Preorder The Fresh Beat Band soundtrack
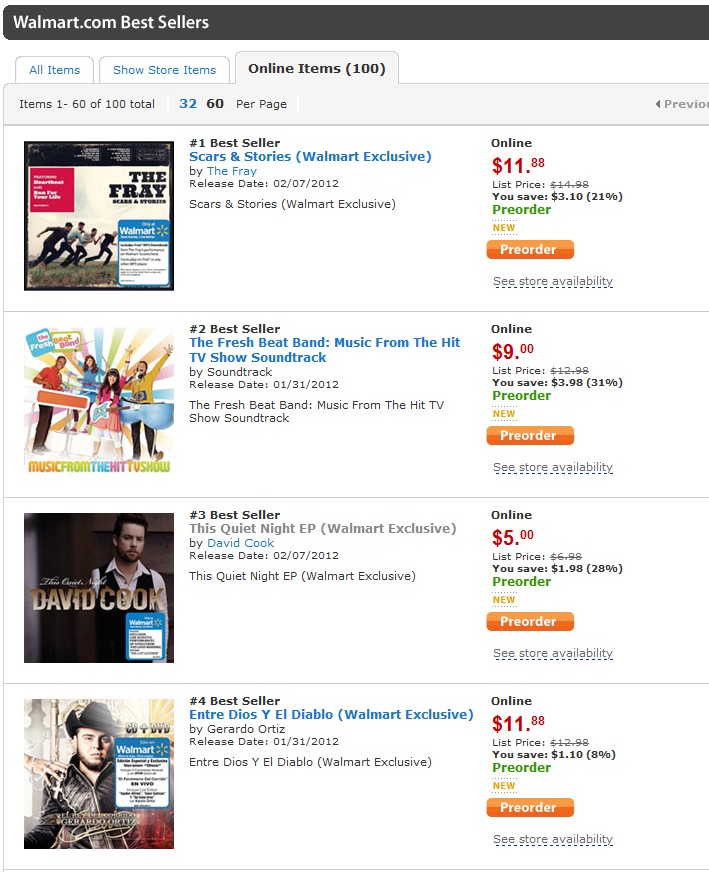The width and height of the screenshot is (709, 872). click(530, 436)
